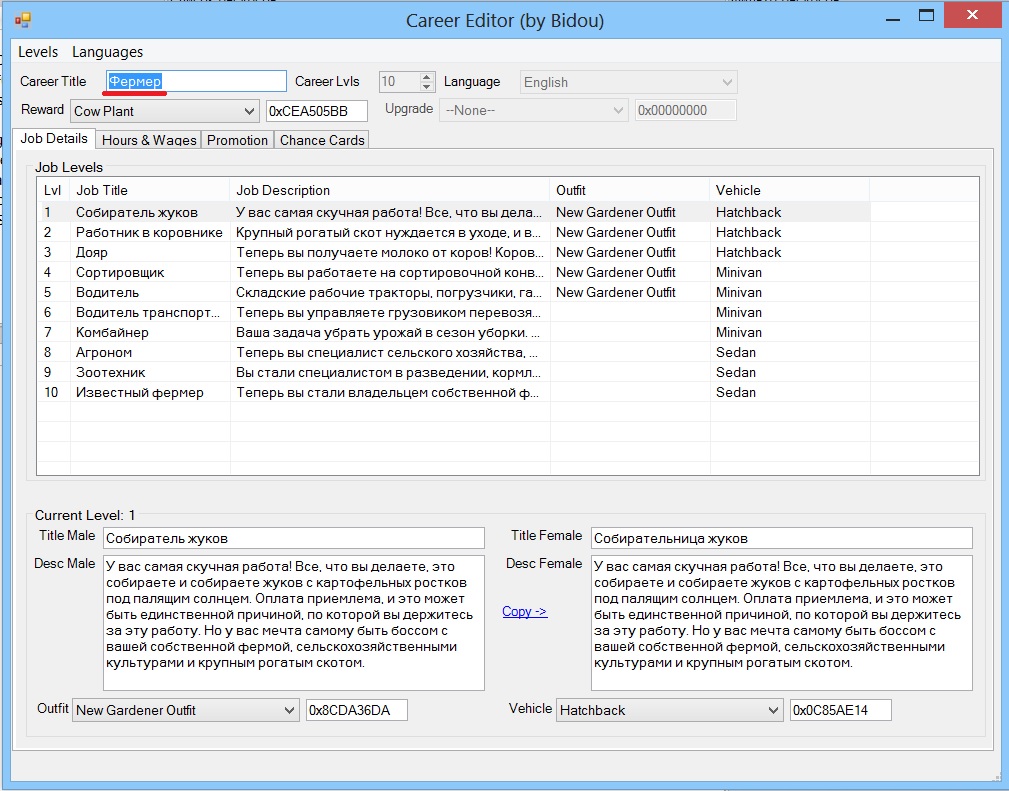
Task: Open the Languages menu
Action: (x=107, y=52)
